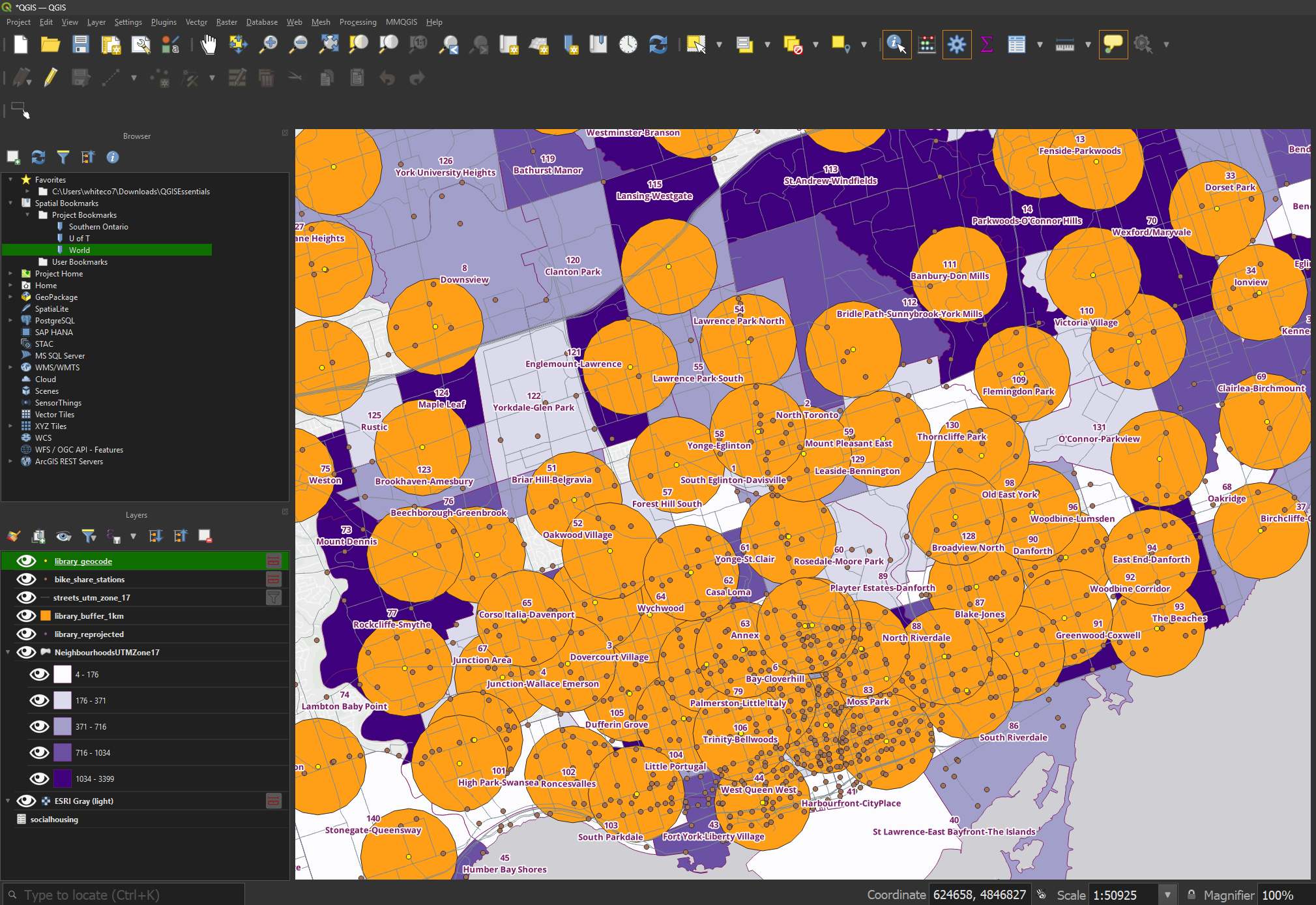This screenshot has width=1316, height=905.
Task: Click the Open Project folder icon
Action: (x=51, y=44)
